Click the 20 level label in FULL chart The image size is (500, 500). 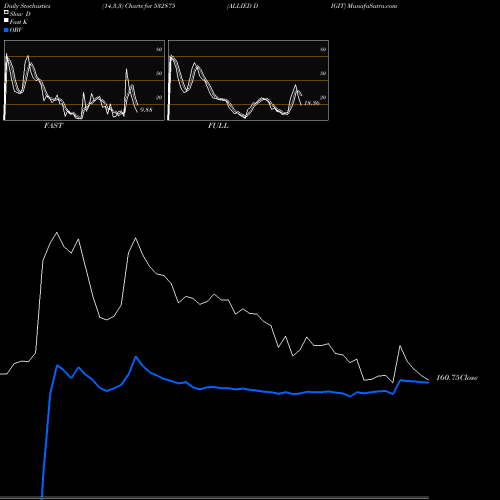pos(323,97)
